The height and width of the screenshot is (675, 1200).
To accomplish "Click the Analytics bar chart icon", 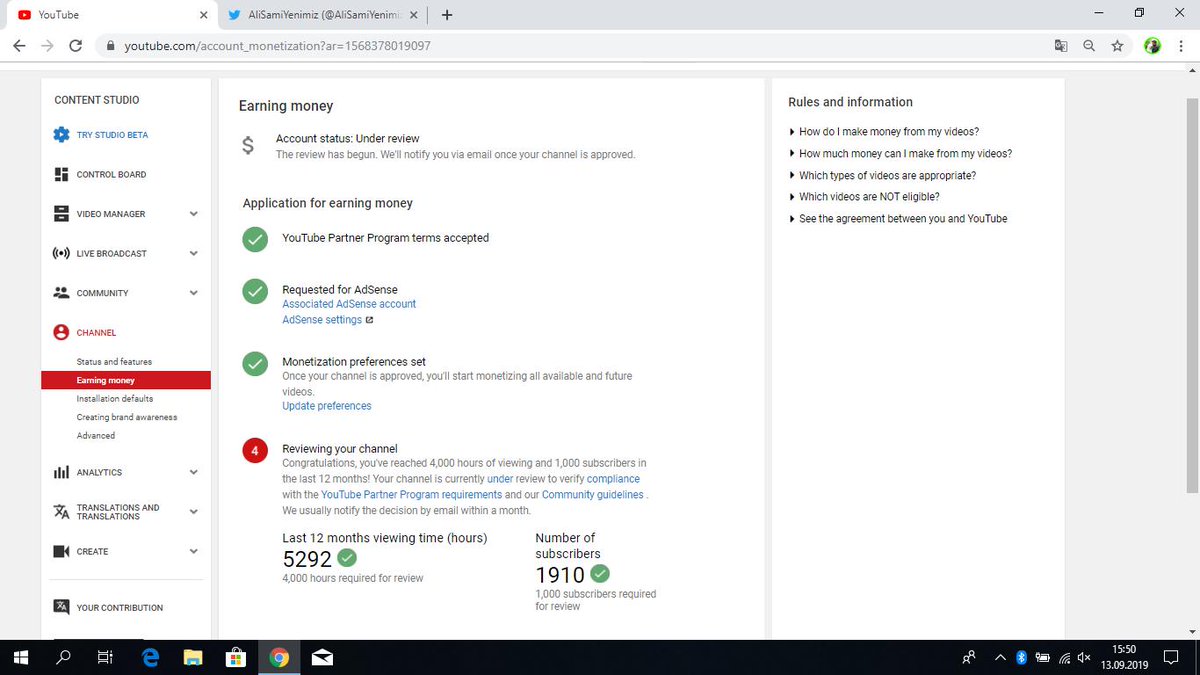I will pyautogui.click(x=61, y=472).
